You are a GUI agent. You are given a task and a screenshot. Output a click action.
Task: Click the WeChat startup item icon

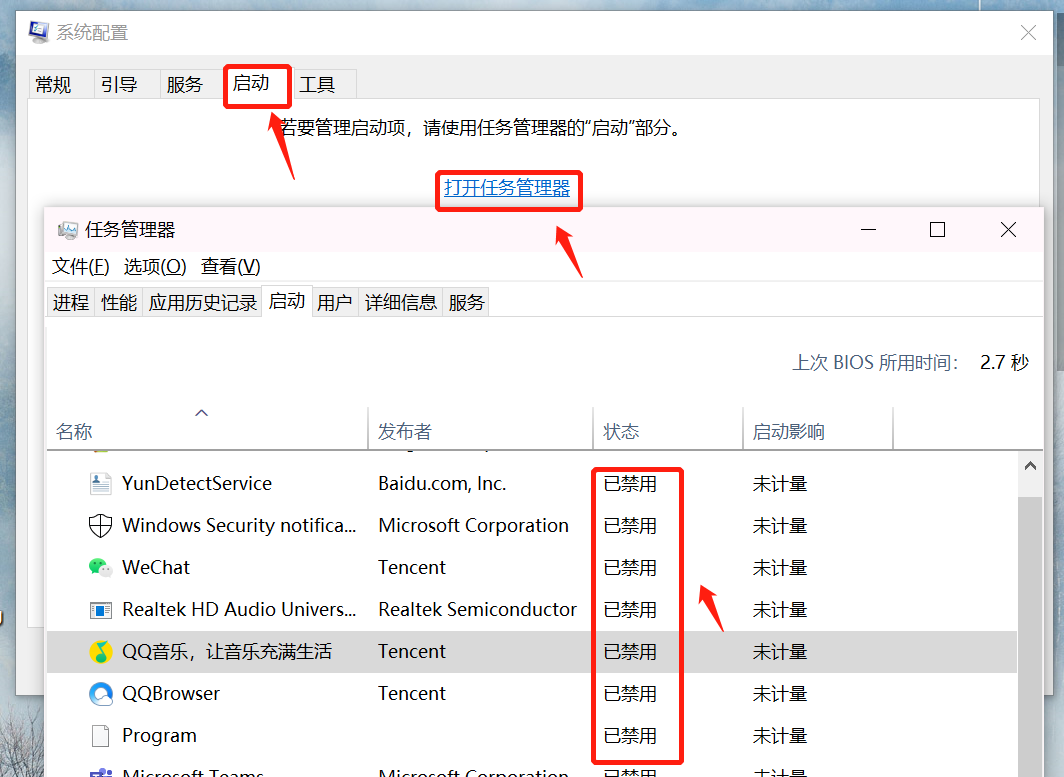tap(100, 567)
